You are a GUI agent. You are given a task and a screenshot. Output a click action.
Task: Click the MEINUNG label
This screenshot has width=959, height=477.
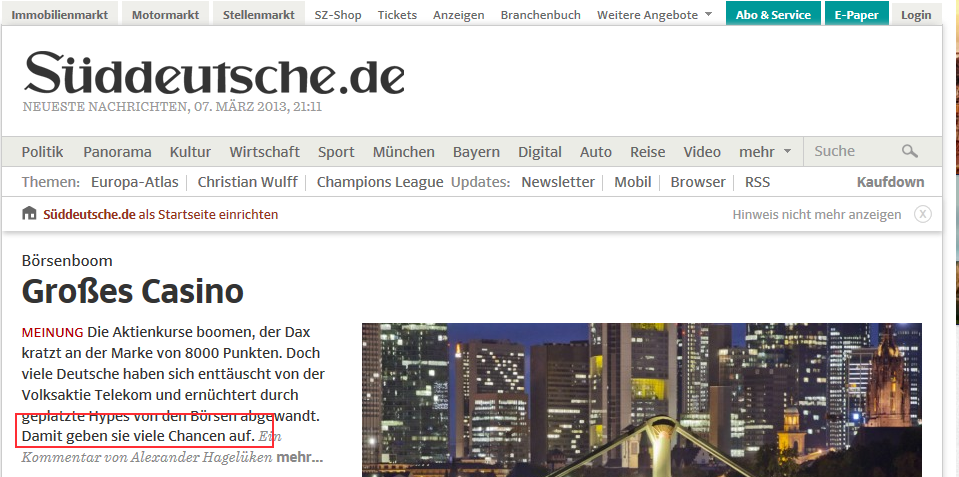pos(53,333)
